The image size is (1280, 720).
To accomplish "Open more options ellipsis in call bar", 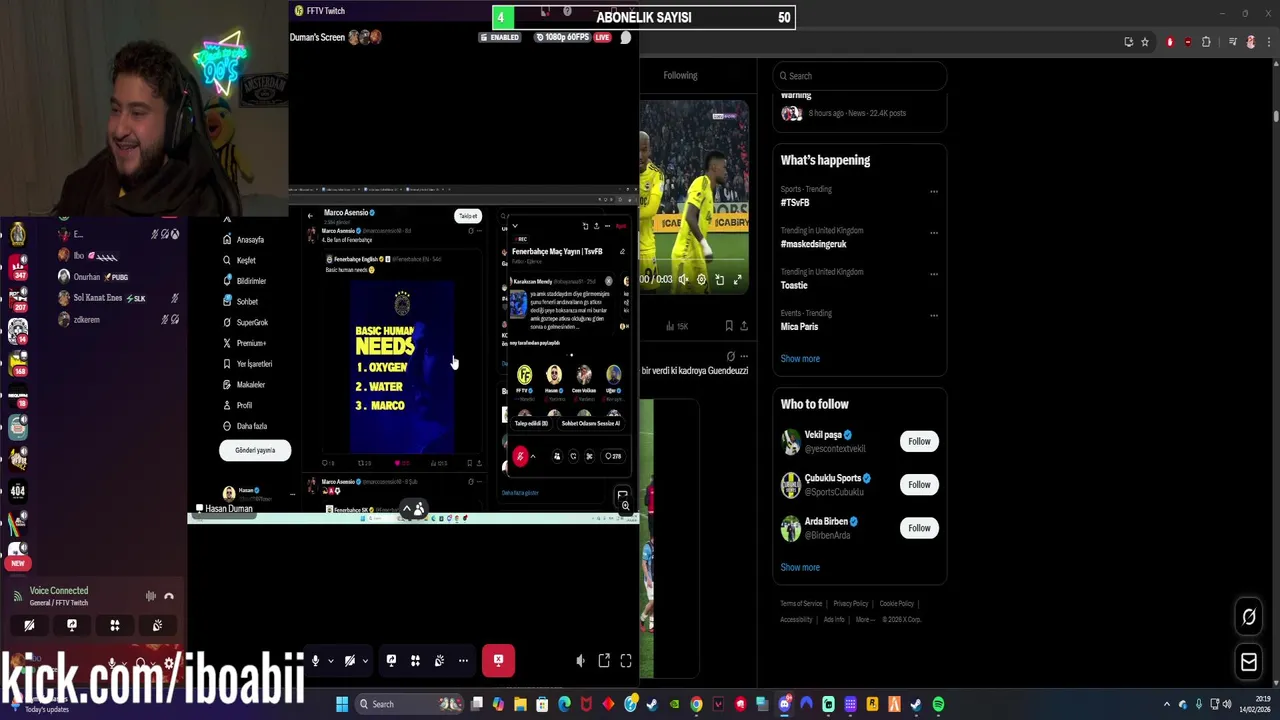I will tap(463, 660).
